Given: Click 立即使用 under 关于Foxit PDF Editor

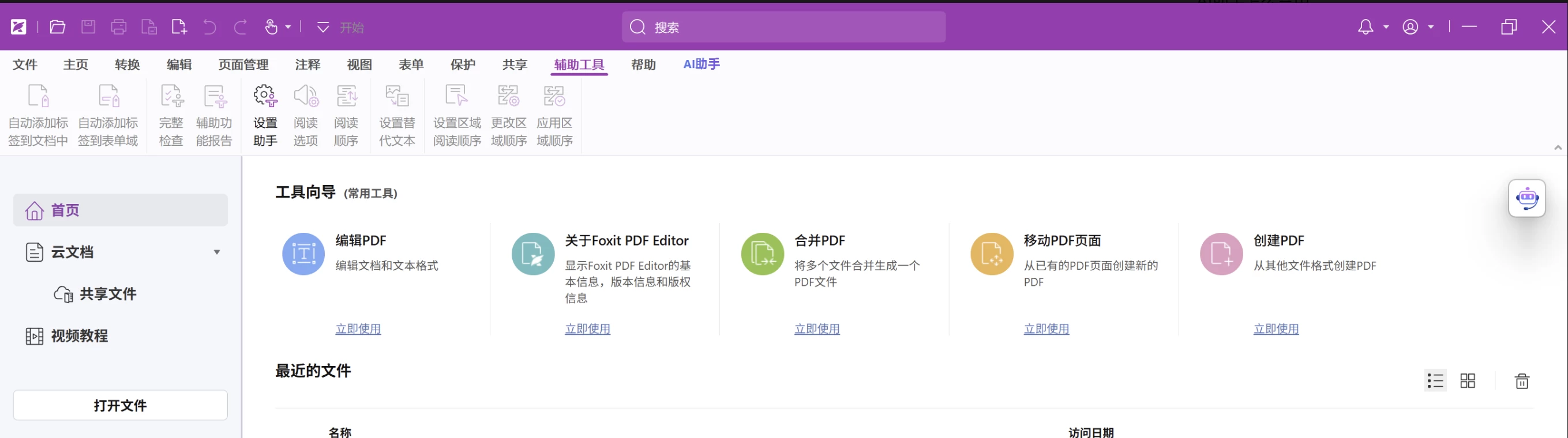Looking at the screenshot, I should tap(587, 329).
